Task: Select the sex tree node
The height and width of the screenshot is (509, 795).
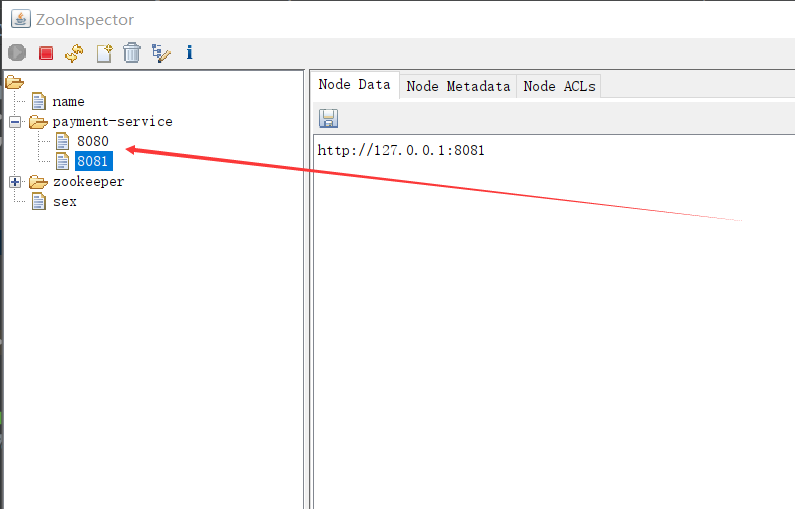Action: point(65,202)
